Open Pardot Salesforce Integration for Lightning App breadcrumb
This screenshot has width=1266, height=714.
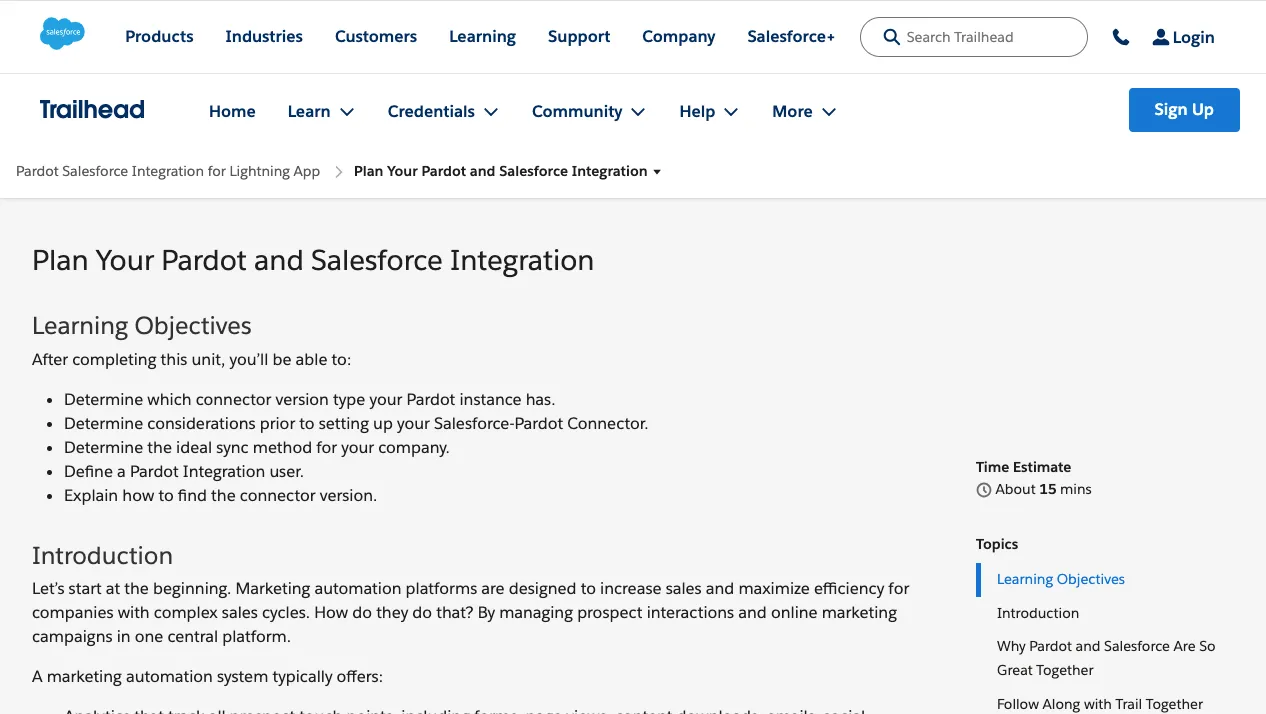(x=168, y=171)
